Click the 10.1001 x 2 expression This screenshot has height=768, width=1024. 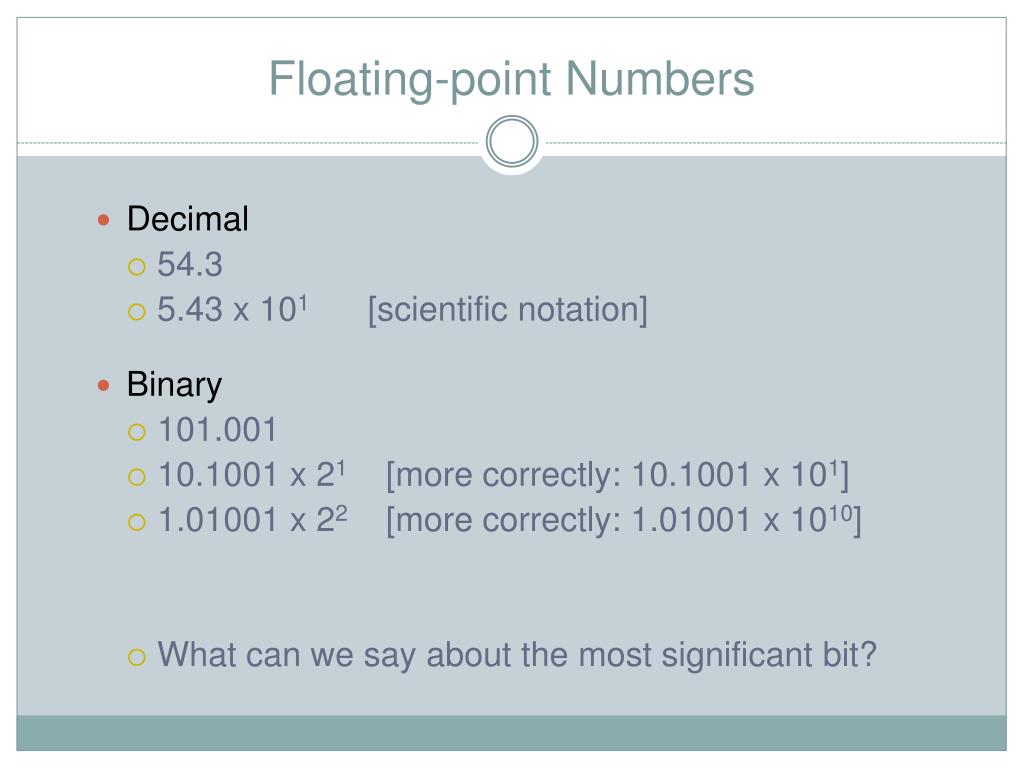point(252,474)
